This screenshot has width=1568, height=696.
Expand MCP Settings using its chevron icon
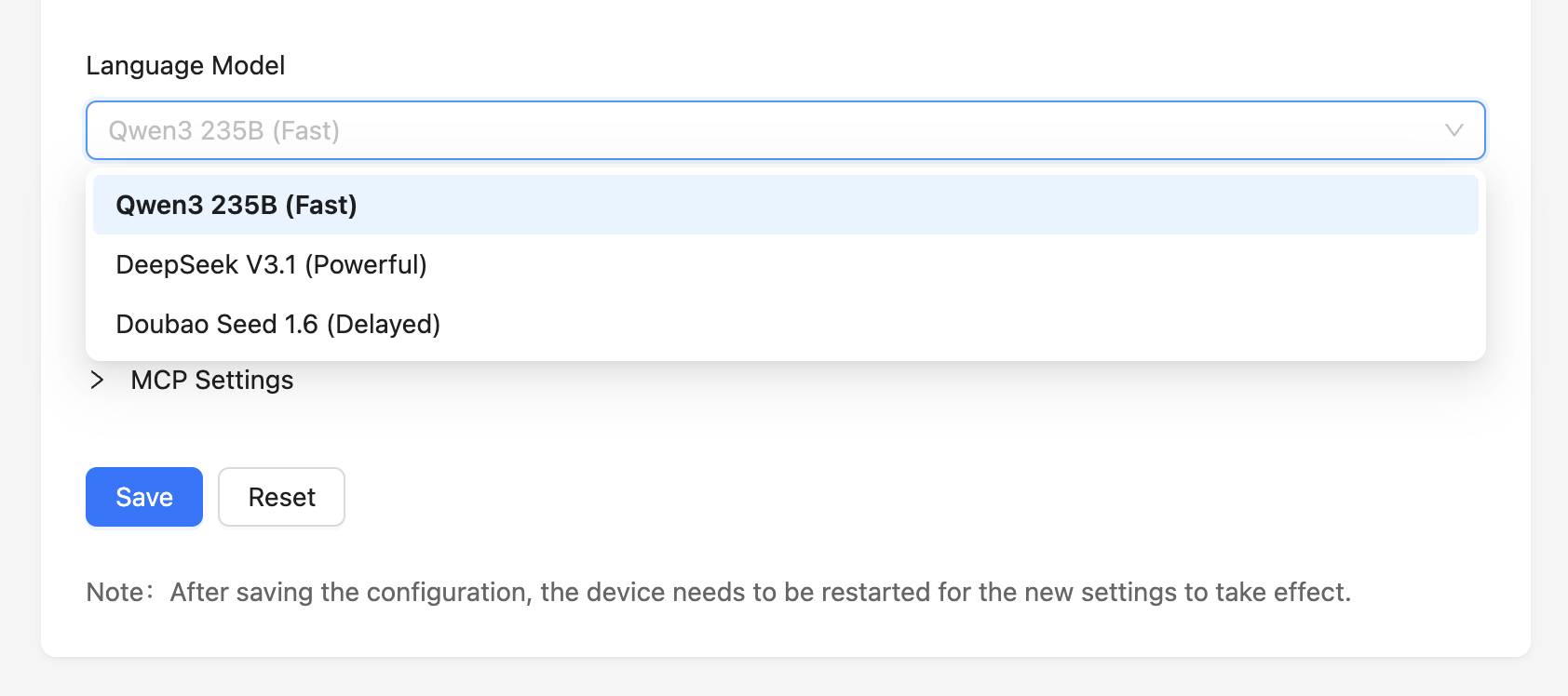(x=97, y=380)
